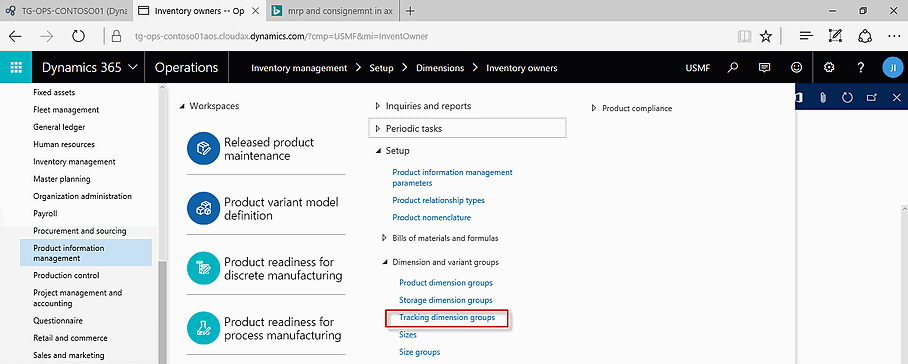Viewport: 908px width, 364px height.
Task: Close the Inventory owners form
Action: [x=896, y=97]
